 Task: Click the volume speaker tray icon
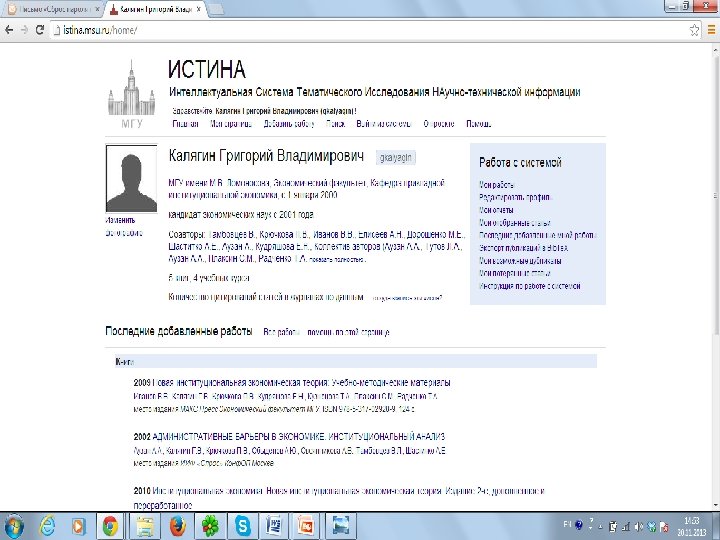point(638,527)
